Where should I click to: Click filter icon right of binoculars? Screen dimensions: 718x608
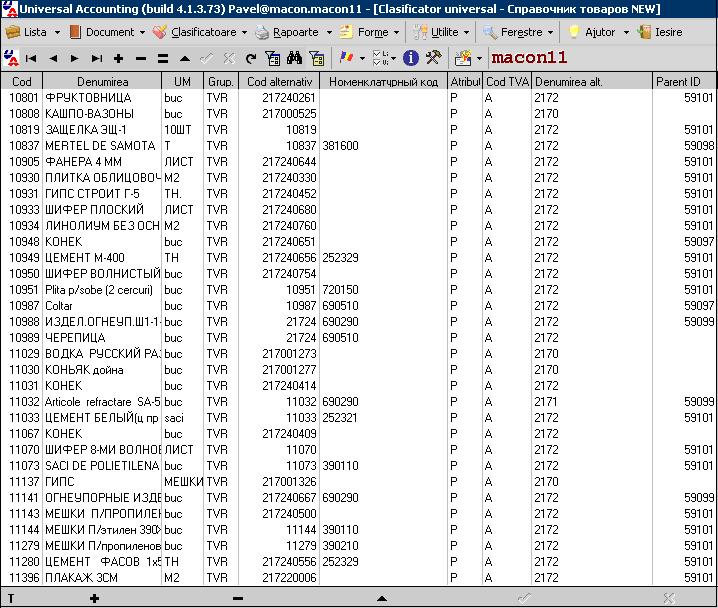click(x=317, y=59)
